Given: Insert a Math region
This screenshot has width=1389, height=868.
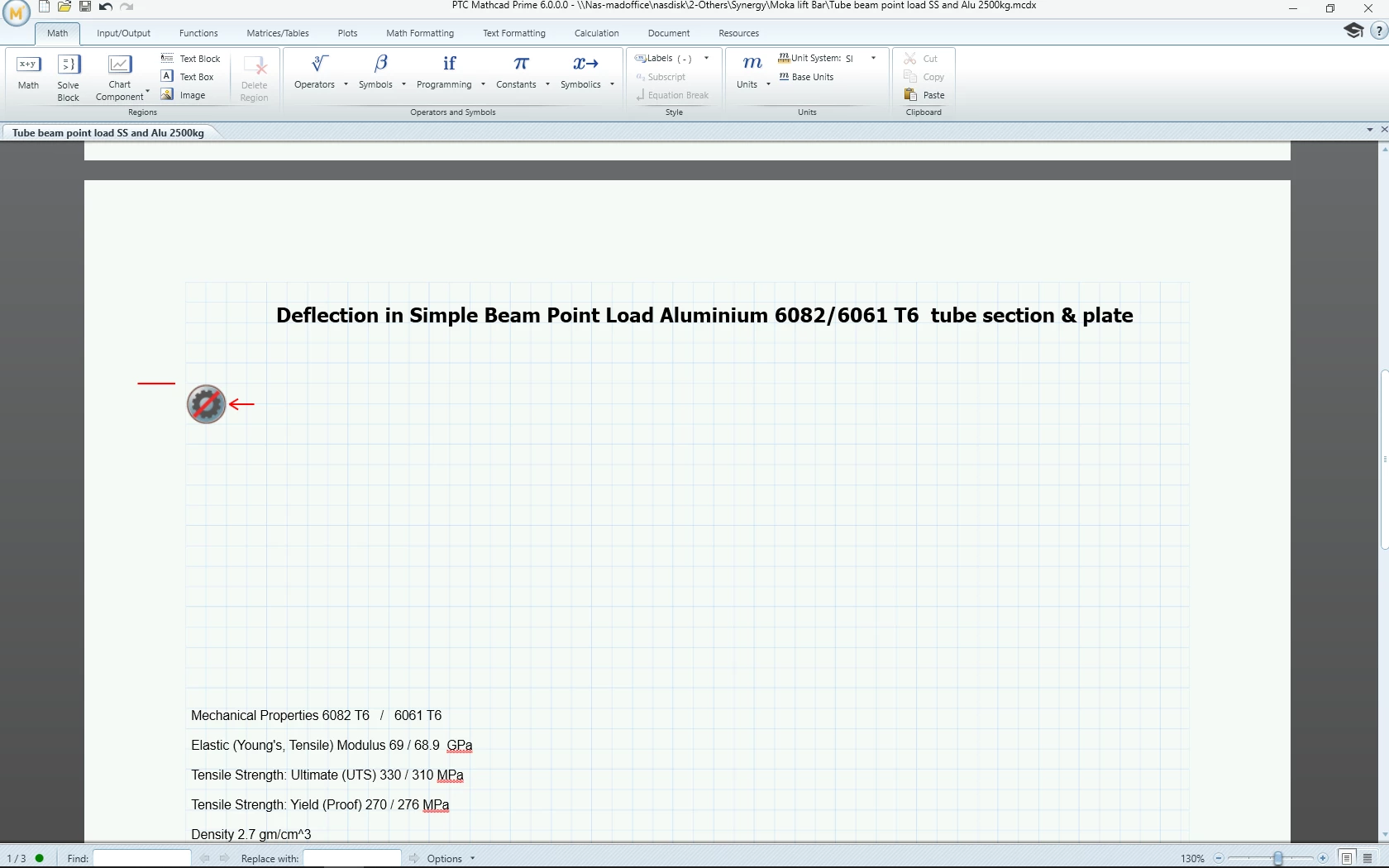Looking at the screenshot, I should coord(29,72).
